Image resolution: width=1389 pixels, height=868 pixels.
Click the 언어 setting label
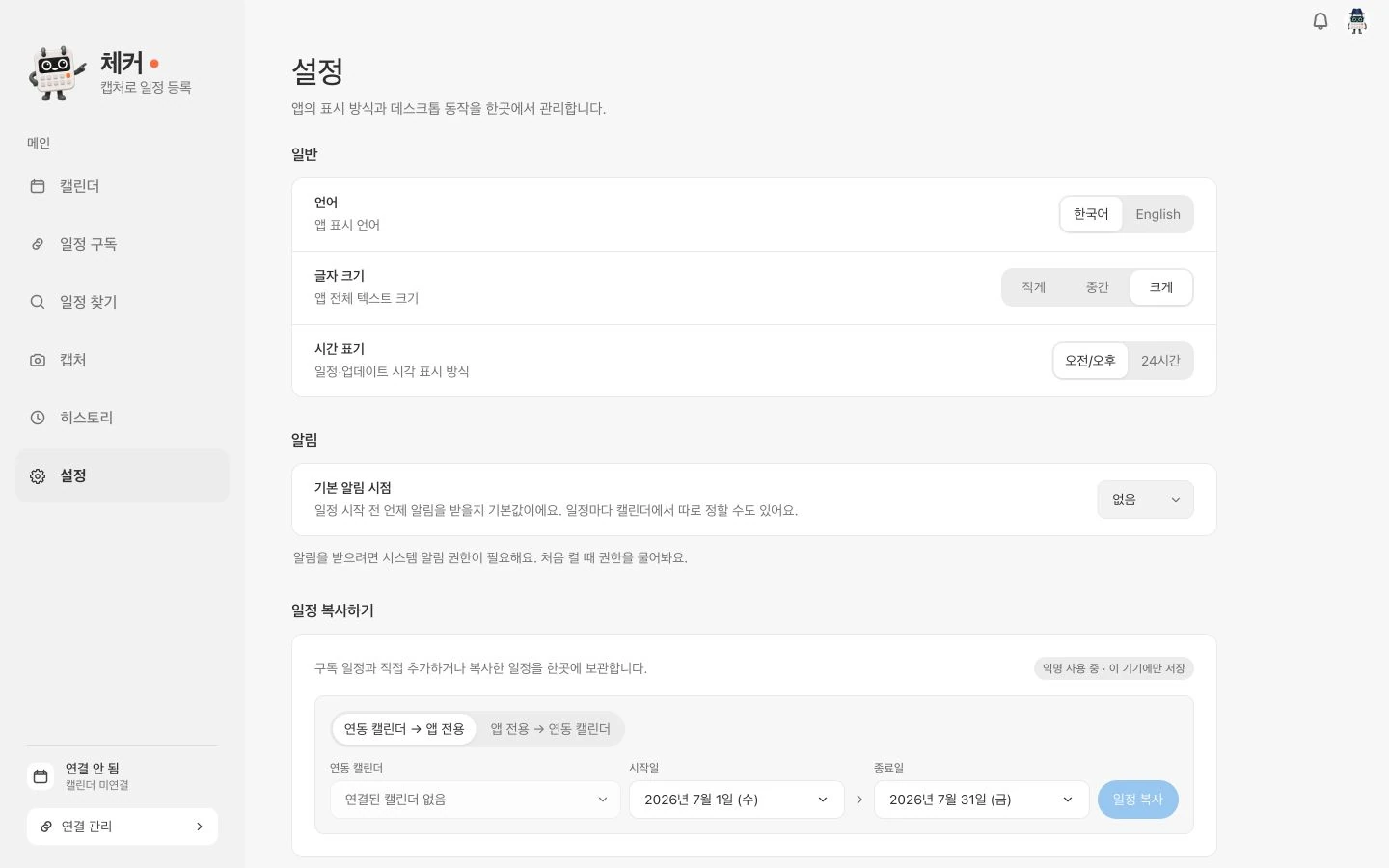326,203
